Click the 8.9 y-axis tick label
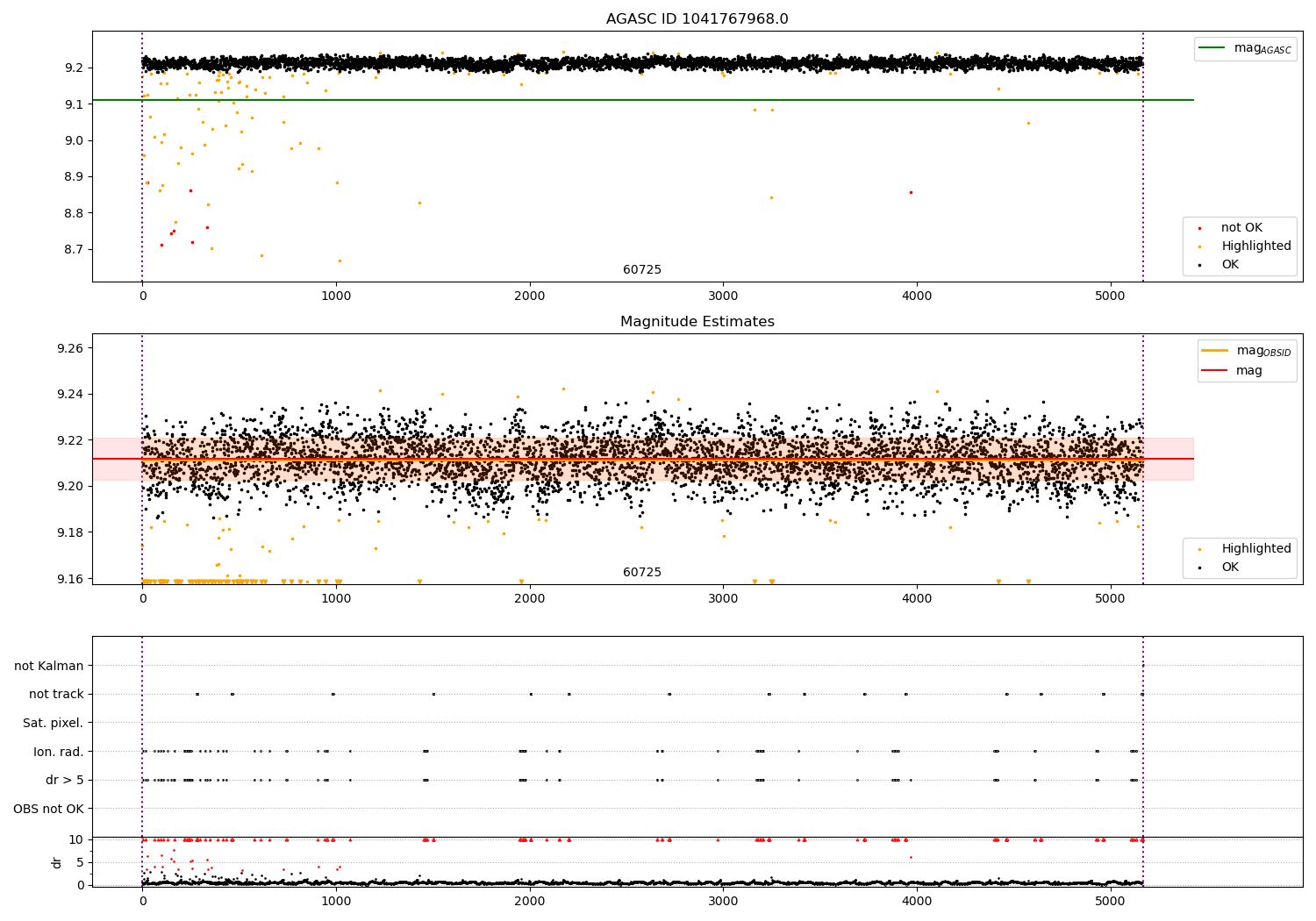 pos(74,177)
